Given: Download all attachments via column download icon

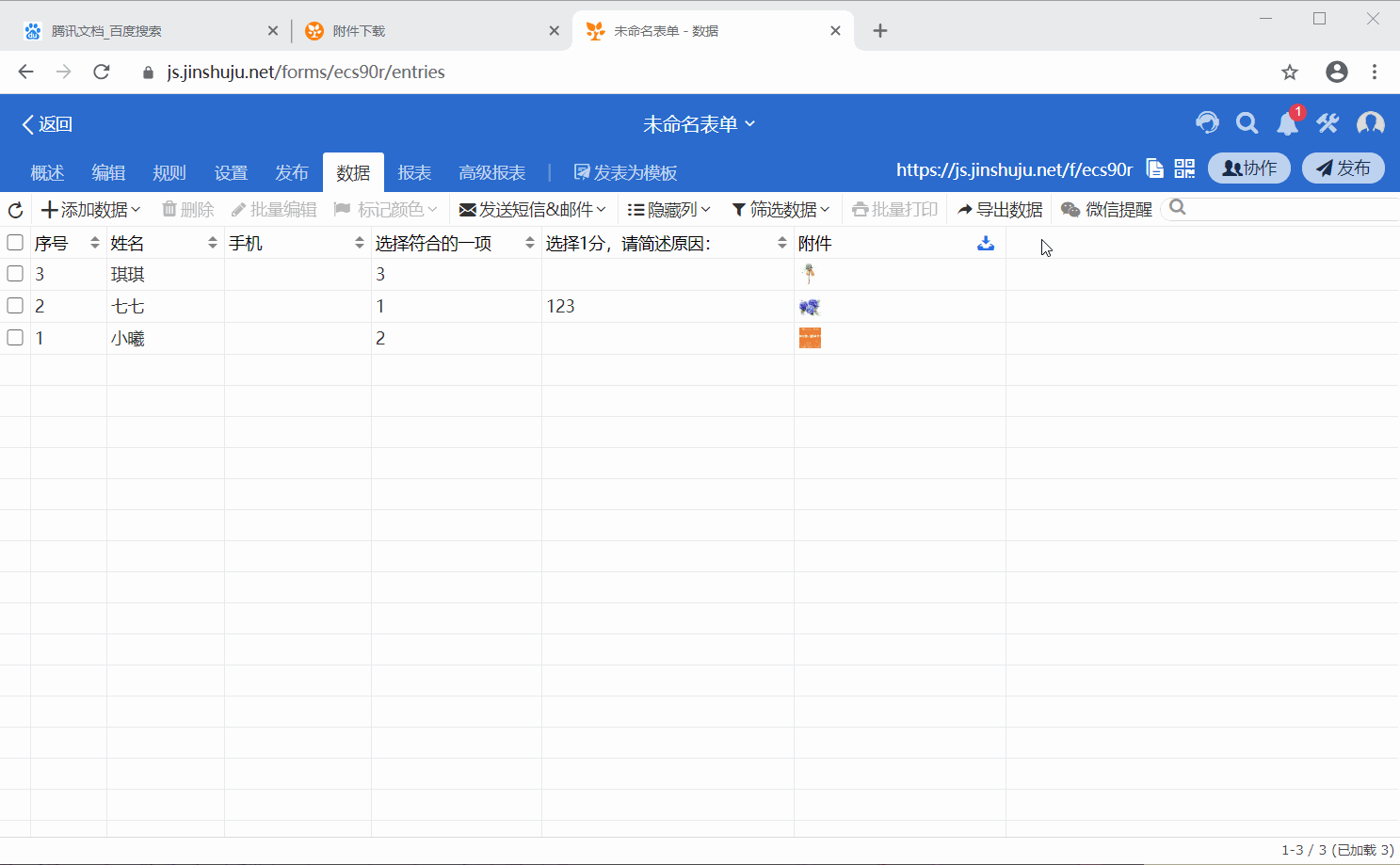Looking at the screenshot, I should (986, 243).
